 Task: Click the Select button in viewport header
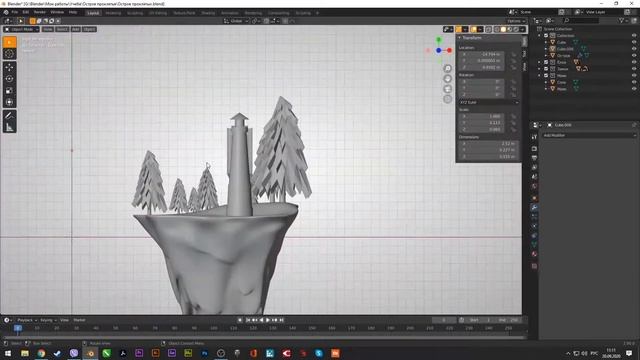(62, 29)
